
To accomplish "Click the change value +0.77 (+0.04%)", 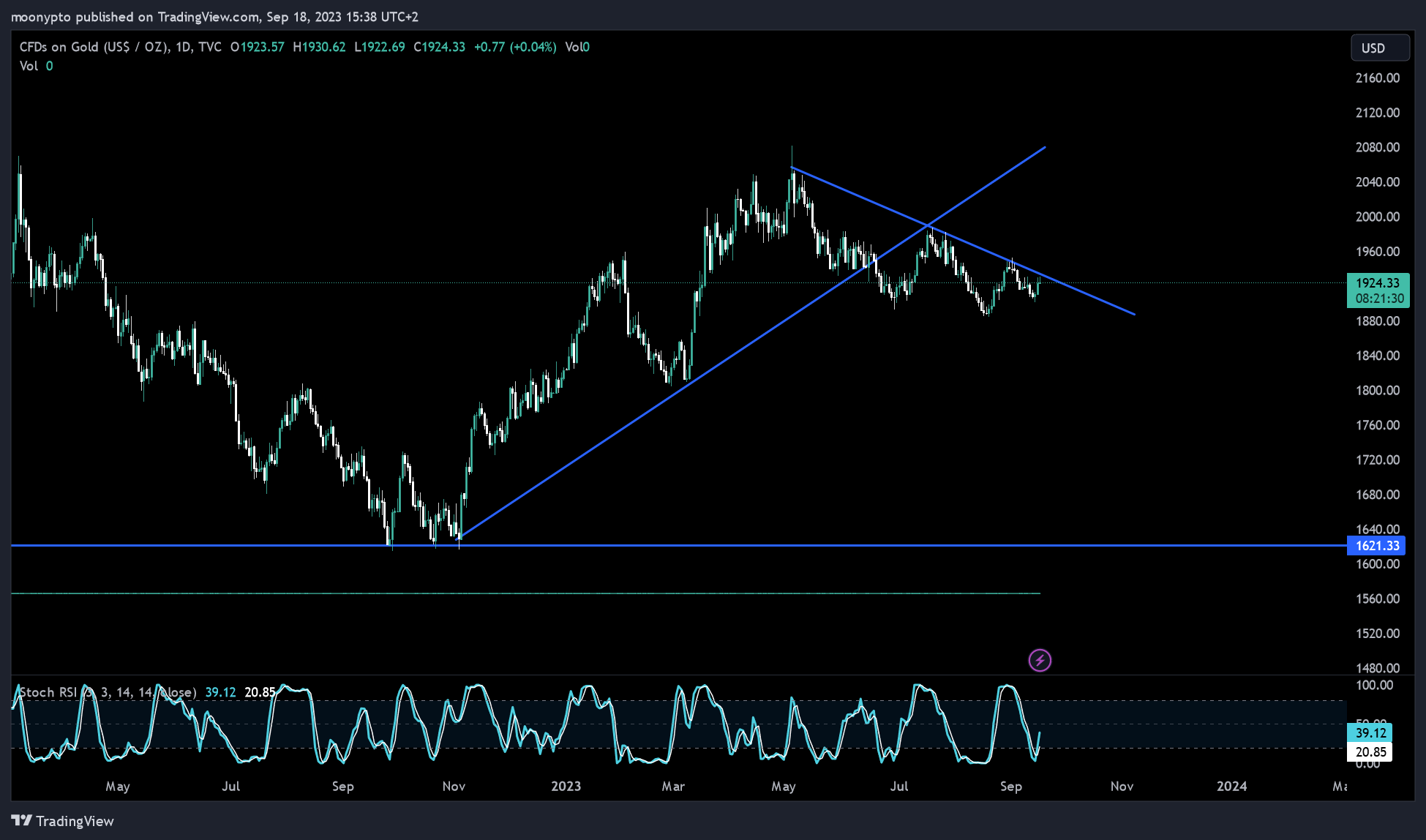I will 515,47.
